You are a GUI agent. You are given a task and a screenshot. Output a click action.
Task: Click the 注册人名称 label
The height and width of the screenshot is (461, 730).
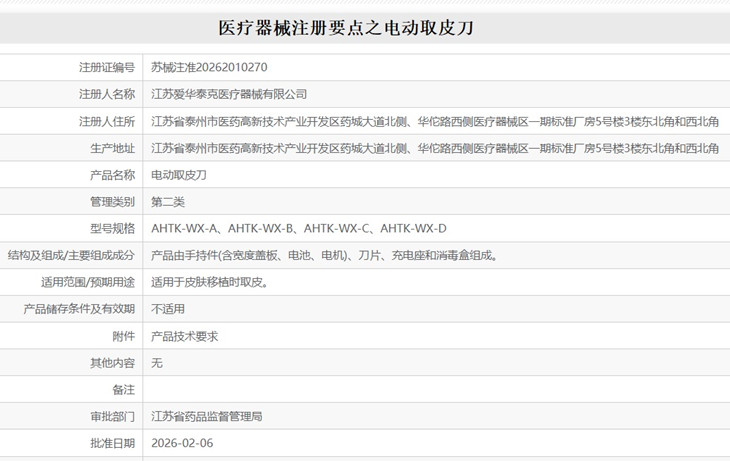(x=107, y=94)
